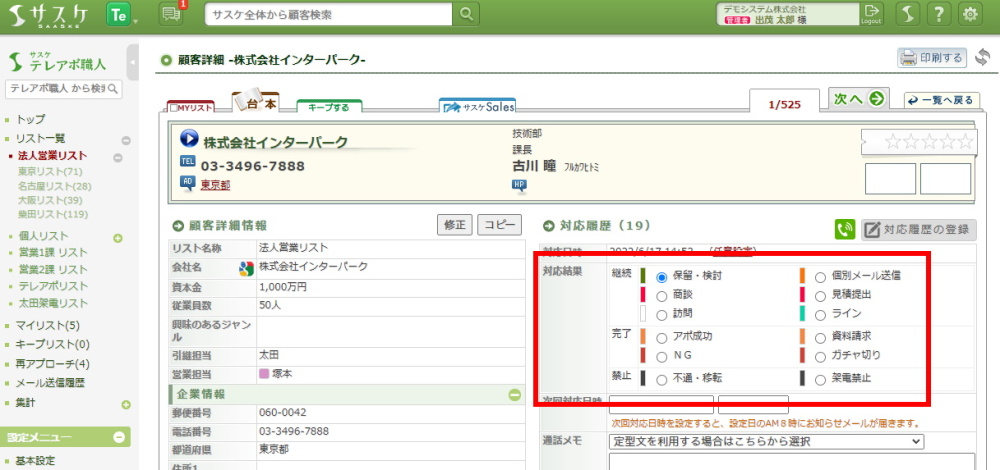This screenshot has width=1000, height=470.
Task: Open メール送信履歴 in sidebar
Action: [x=50, y=383]
